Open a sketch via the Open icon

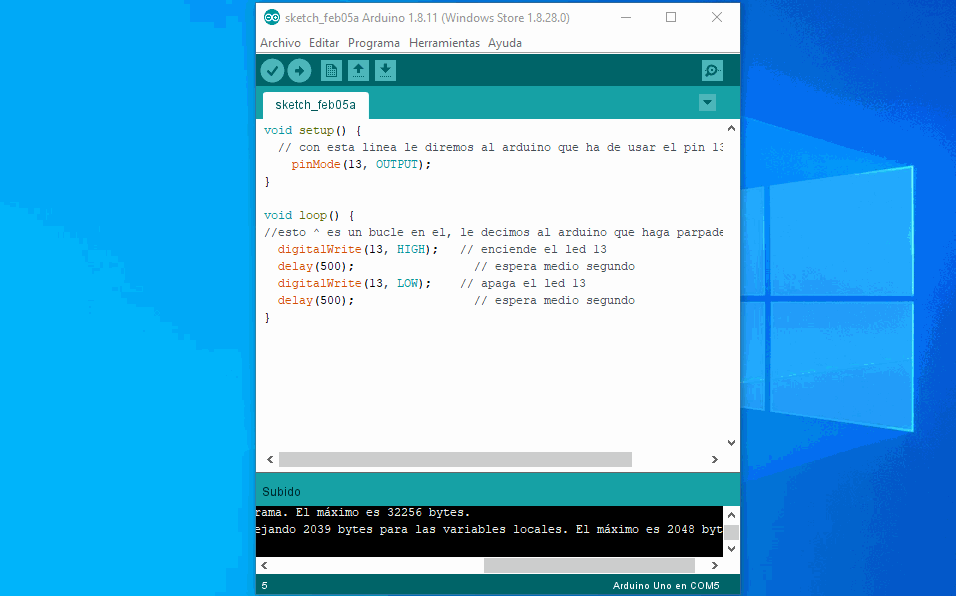[358, 70]
